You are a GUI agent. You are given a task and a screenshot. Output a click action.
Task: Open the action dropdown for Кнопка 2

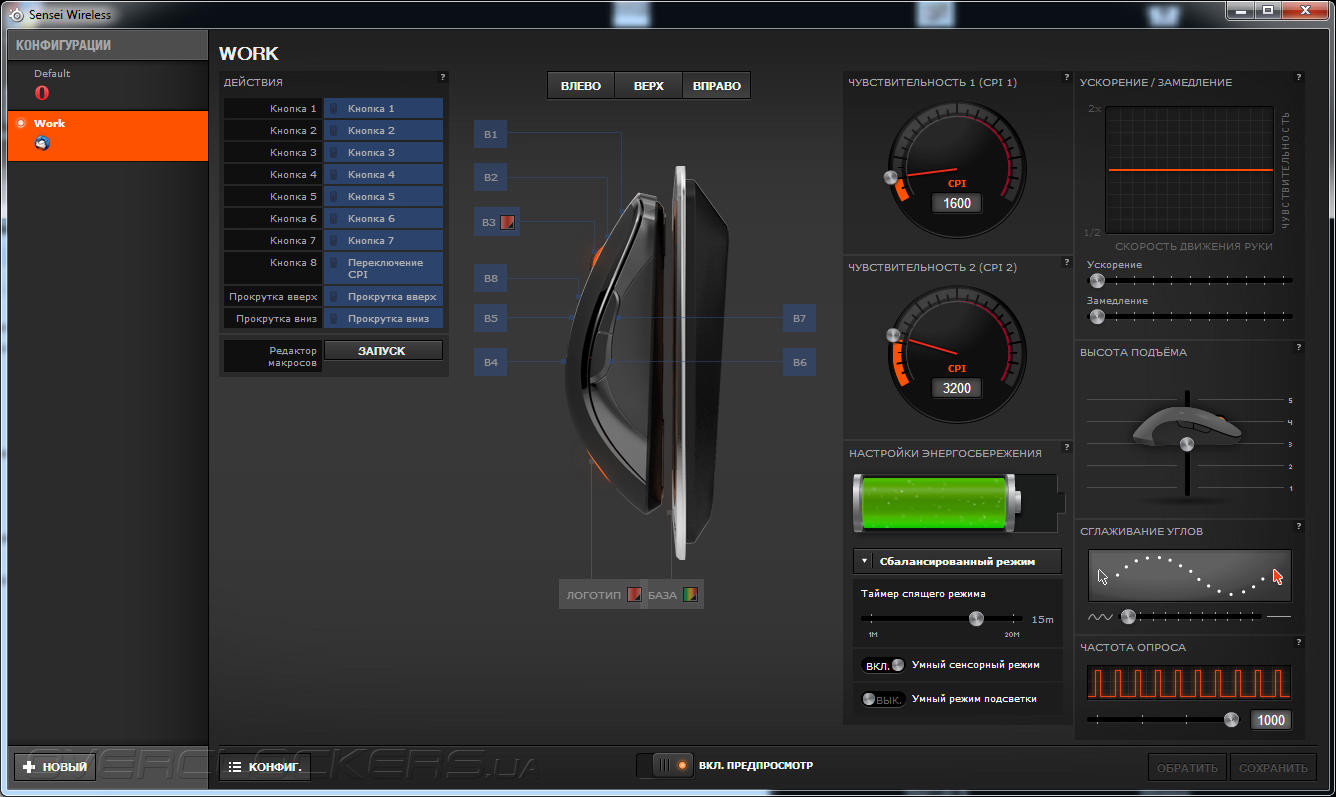coord(384,130)
